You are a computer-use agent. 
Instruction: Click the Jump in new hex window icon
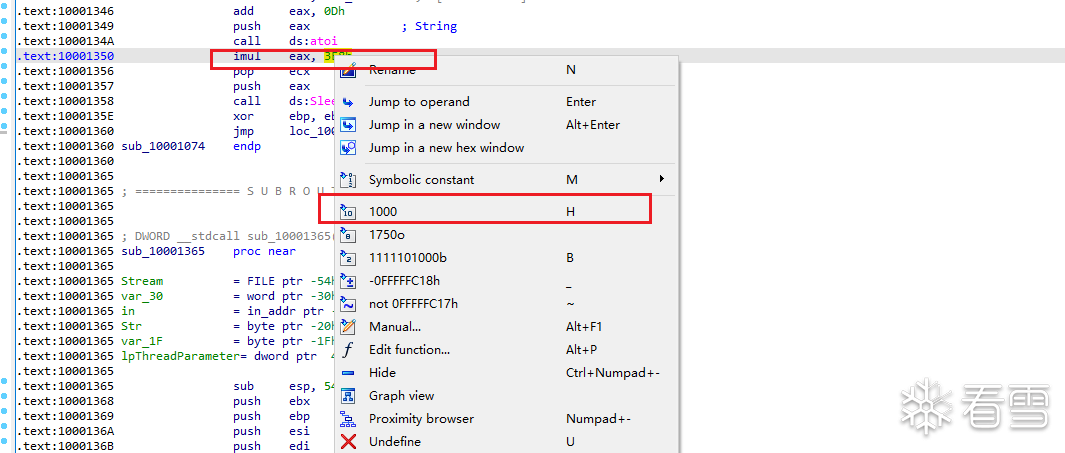point(348,148)
